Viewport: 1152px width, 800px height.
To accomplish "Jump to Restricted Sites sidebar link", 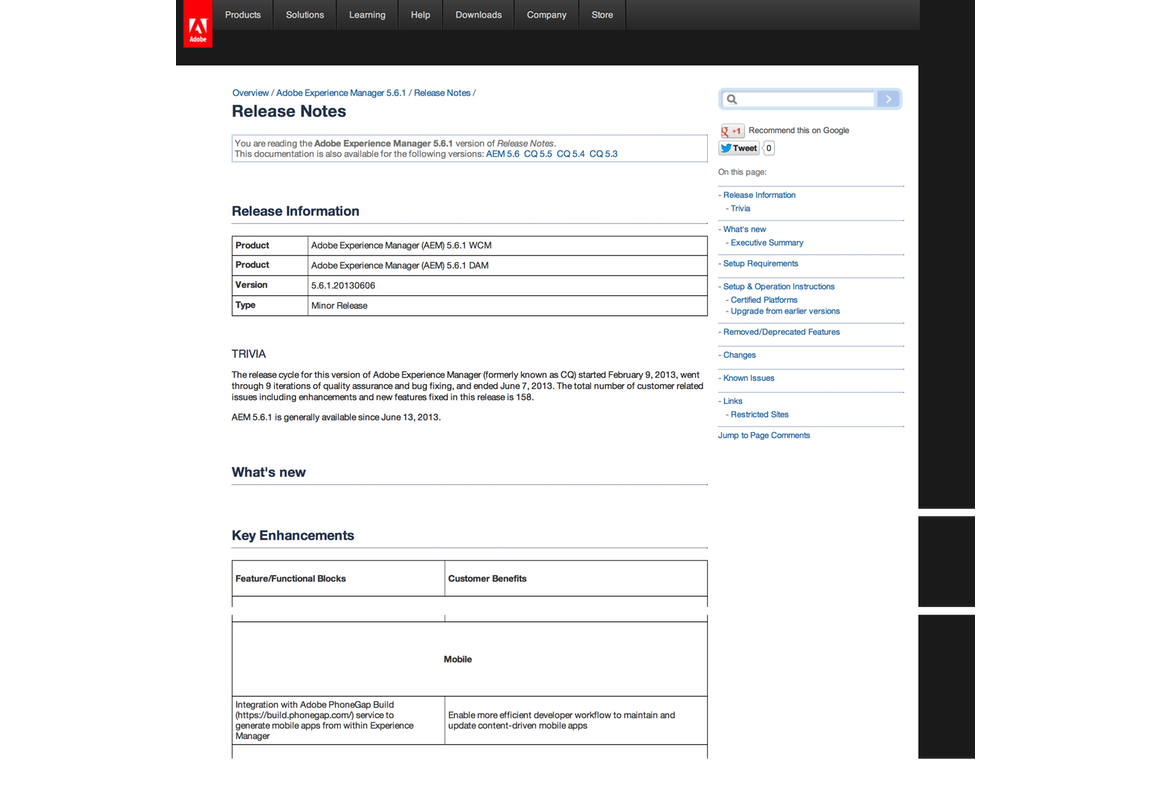I will click(x=760, y=415).
